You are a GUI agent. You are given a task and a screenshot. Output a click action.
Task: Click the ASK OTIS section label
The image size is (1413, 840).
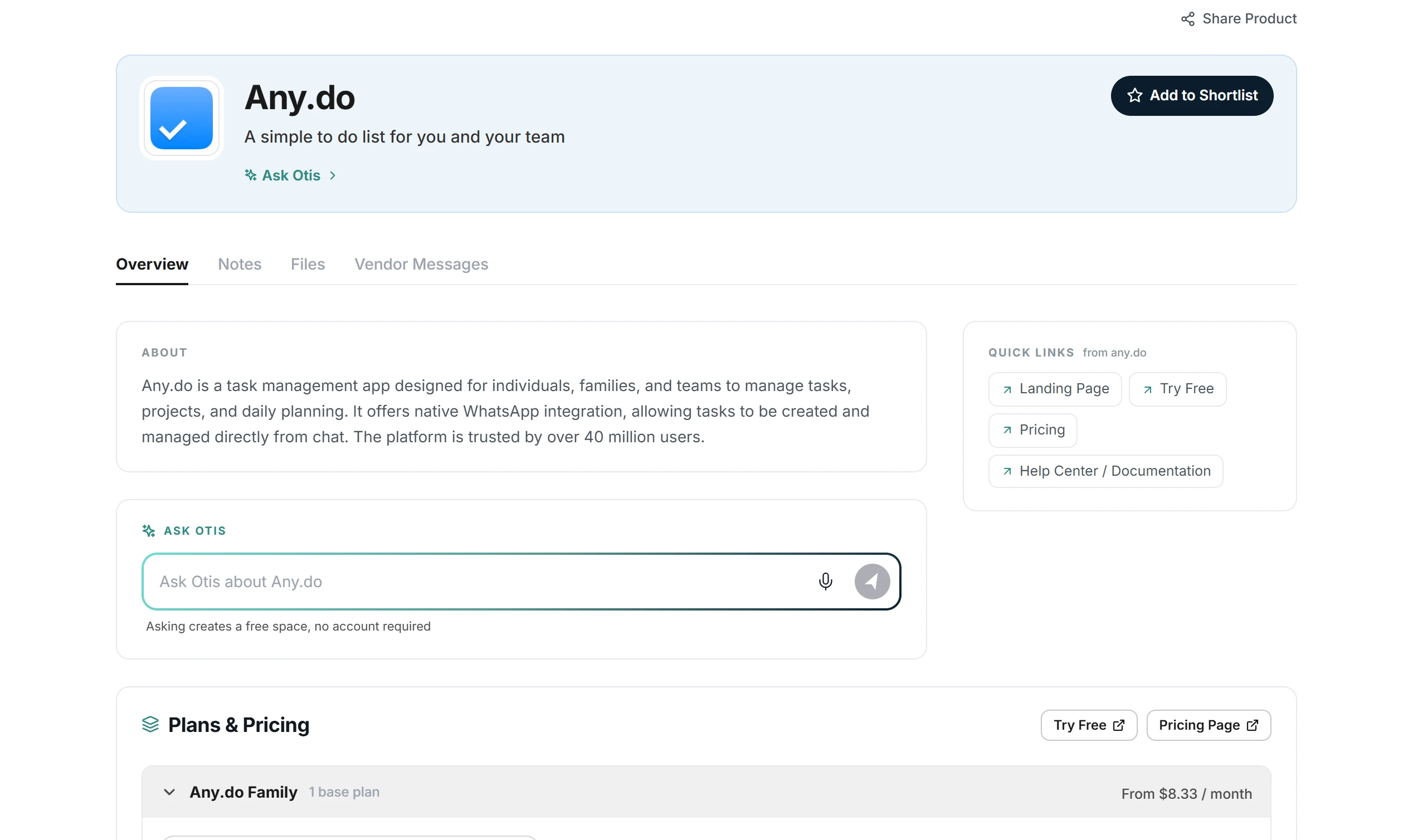click(195, 531)
